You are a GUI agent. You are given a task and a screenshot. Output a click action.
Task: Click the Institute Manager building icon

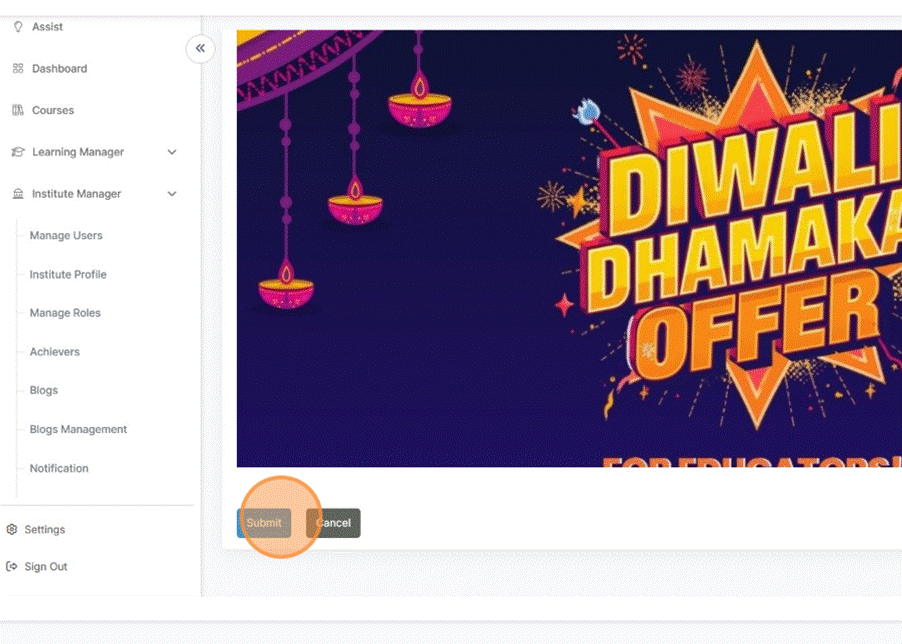pyautogui.click(x=18, y=194)
